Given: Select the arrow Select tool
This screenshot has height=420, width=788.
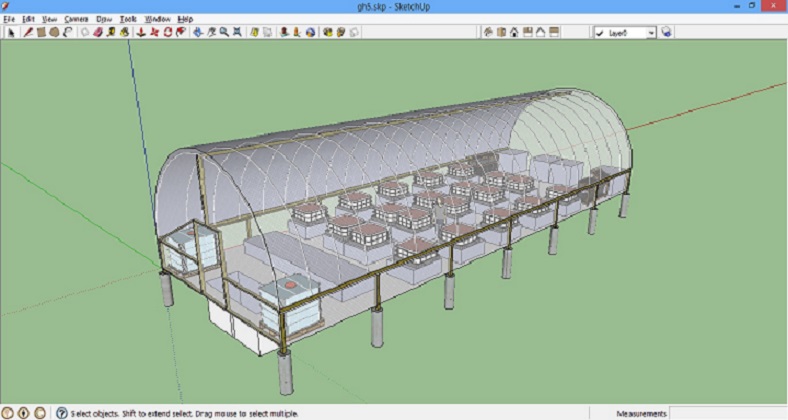Looking at the screenshot, I should pos(11,33).
